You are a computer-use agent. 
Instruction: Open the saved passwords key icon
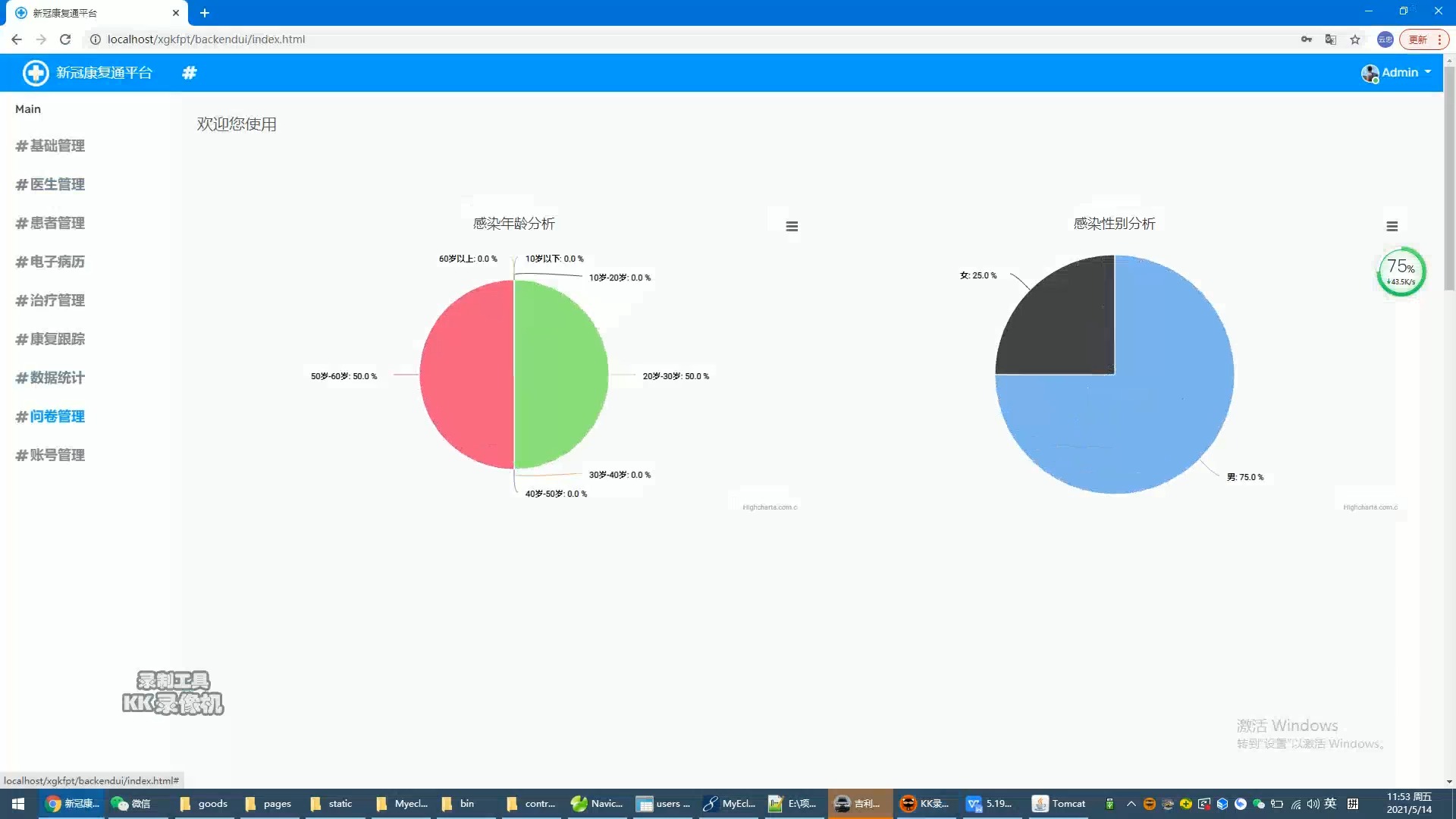(1307, 39)
